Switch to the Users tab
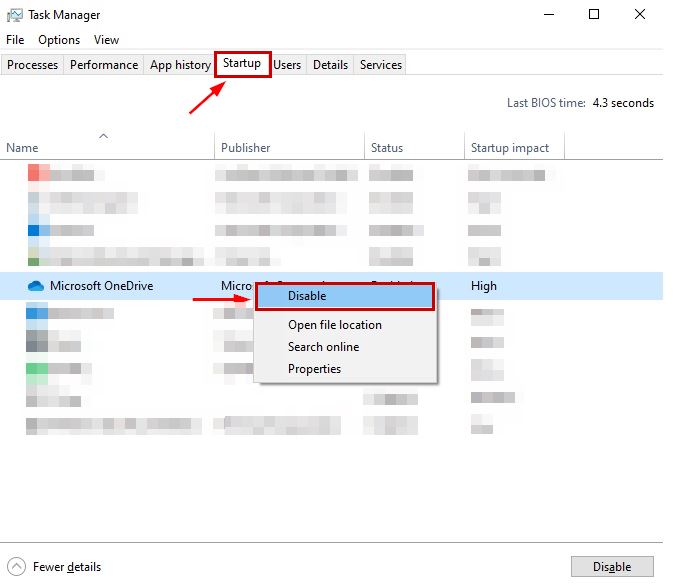 tap(287, 65)
